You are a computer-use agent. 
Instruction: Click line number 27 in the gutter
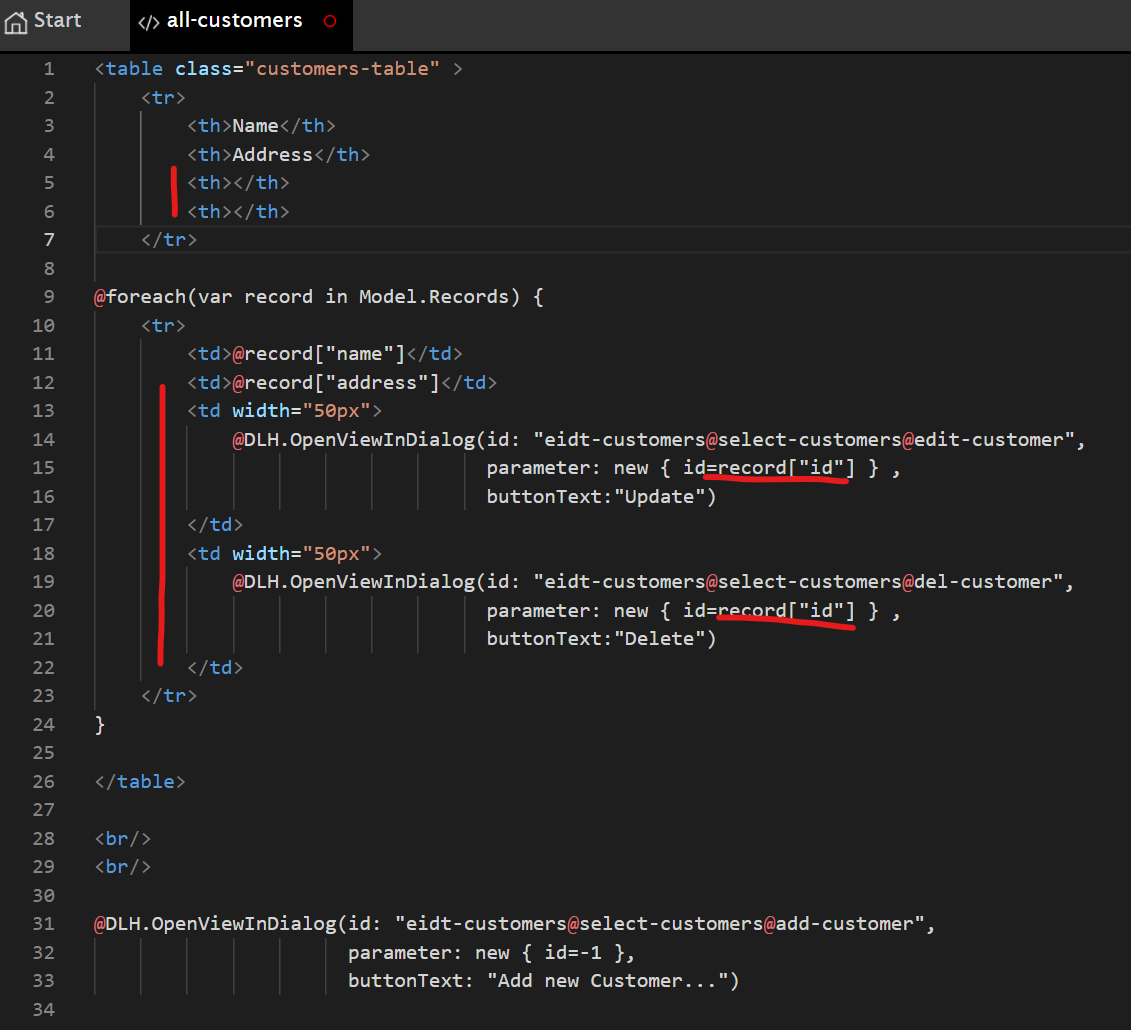coord(43,810)
